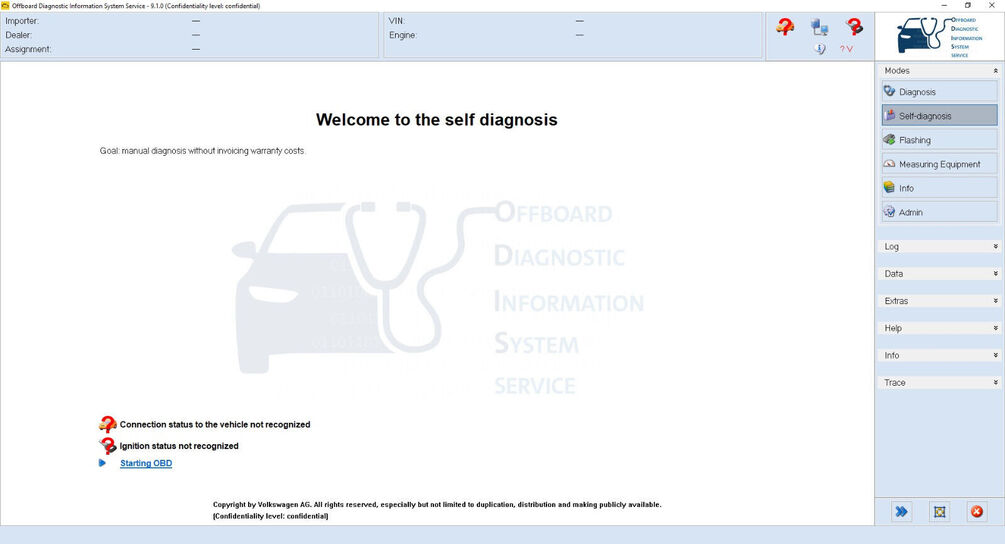The height and width of the screenshot is (544, 1005).
Task: Click the Starting OBD link
Action: 146,463
